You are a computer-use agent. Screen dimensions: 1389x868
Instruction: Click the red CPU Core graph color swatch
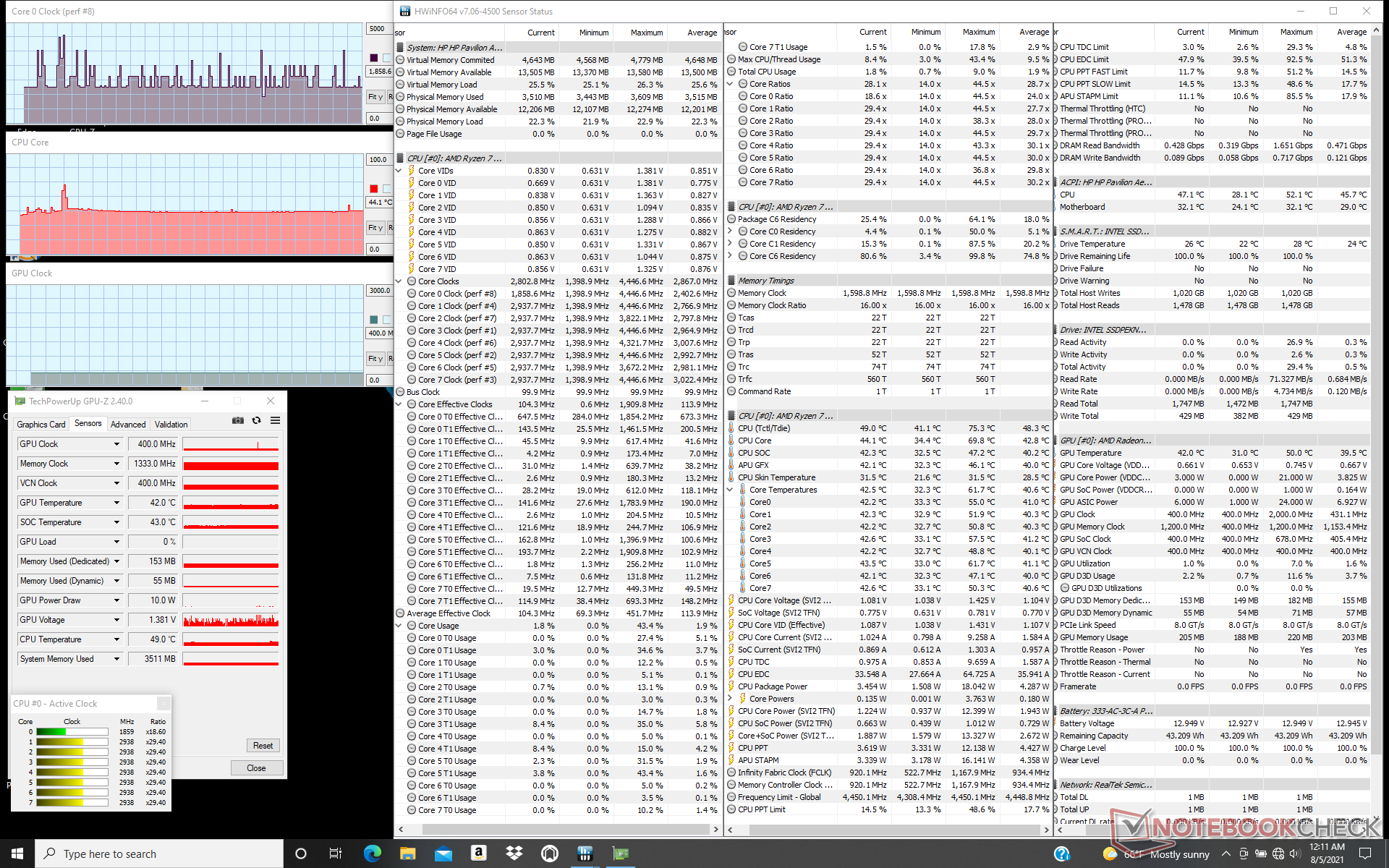[374, 189]
